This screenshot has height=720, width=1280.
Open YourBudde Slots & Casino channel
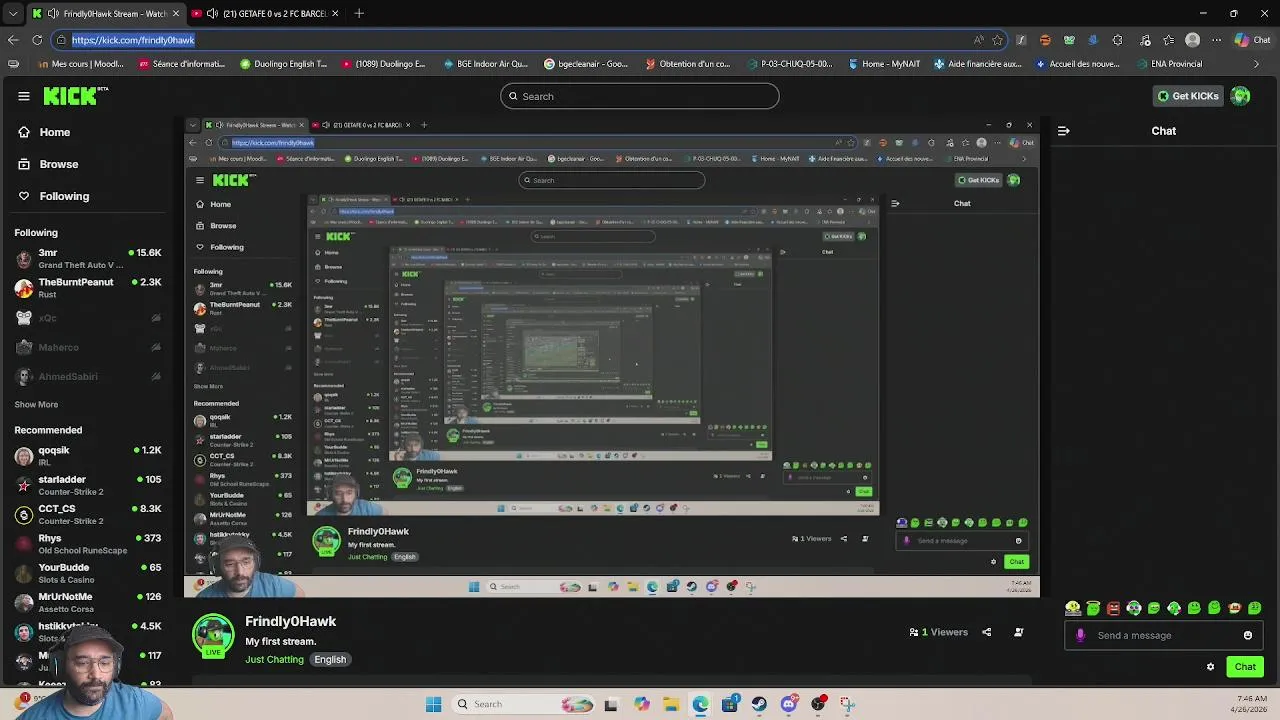coord(88,572)
